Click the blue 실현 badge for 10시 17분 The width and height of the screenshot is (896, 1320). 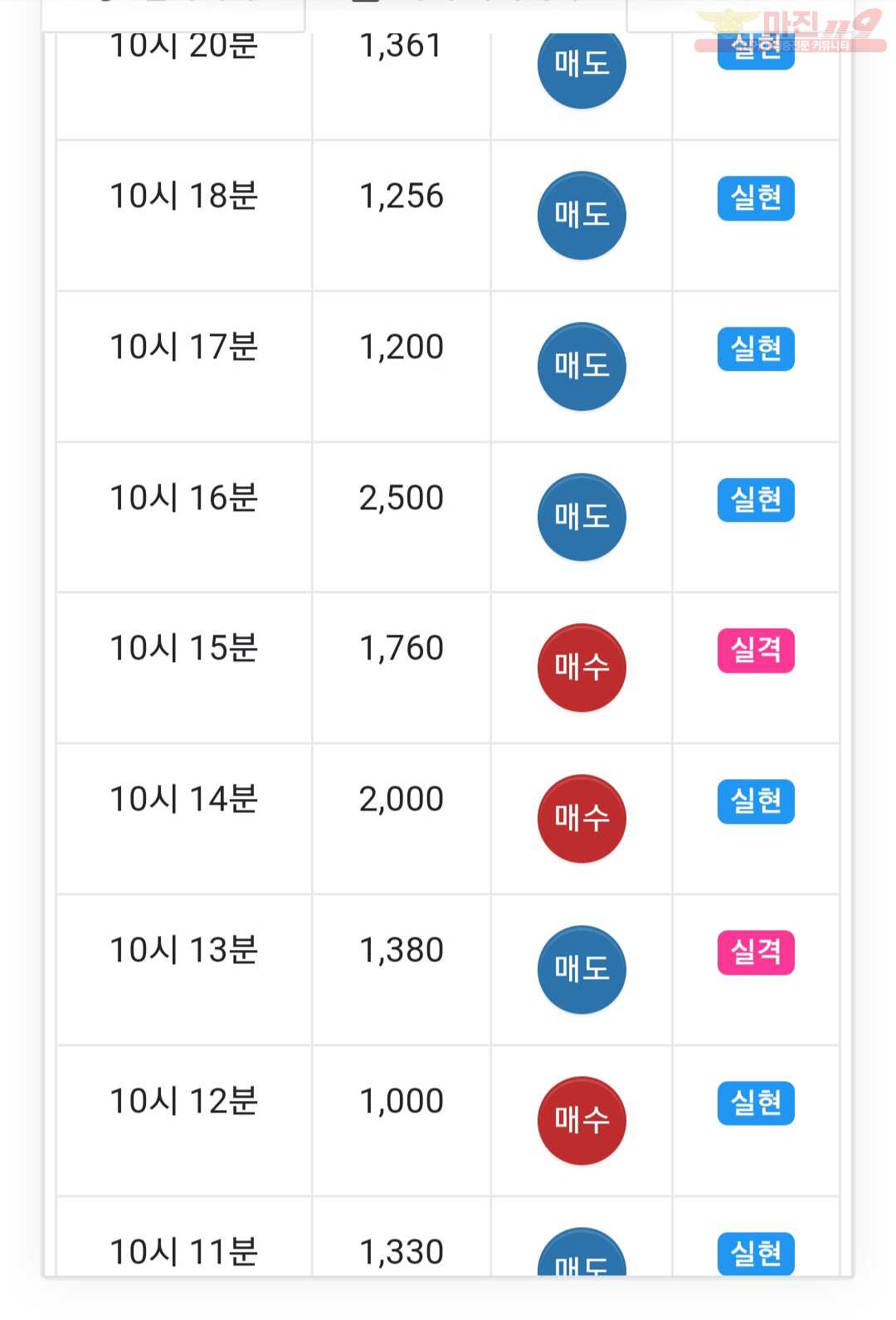point(756,349)
